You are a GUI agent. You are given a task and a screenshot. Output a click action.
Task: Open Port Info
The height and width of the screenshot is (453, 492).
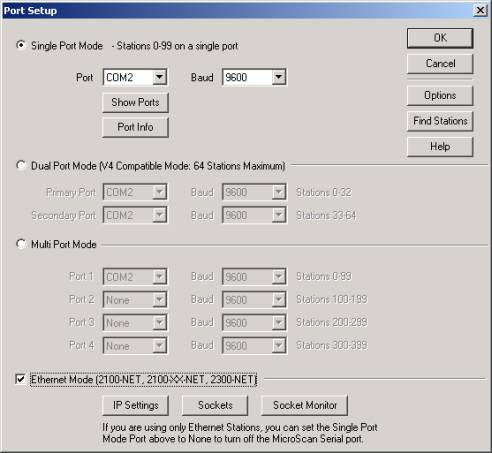tap(135, 127)
